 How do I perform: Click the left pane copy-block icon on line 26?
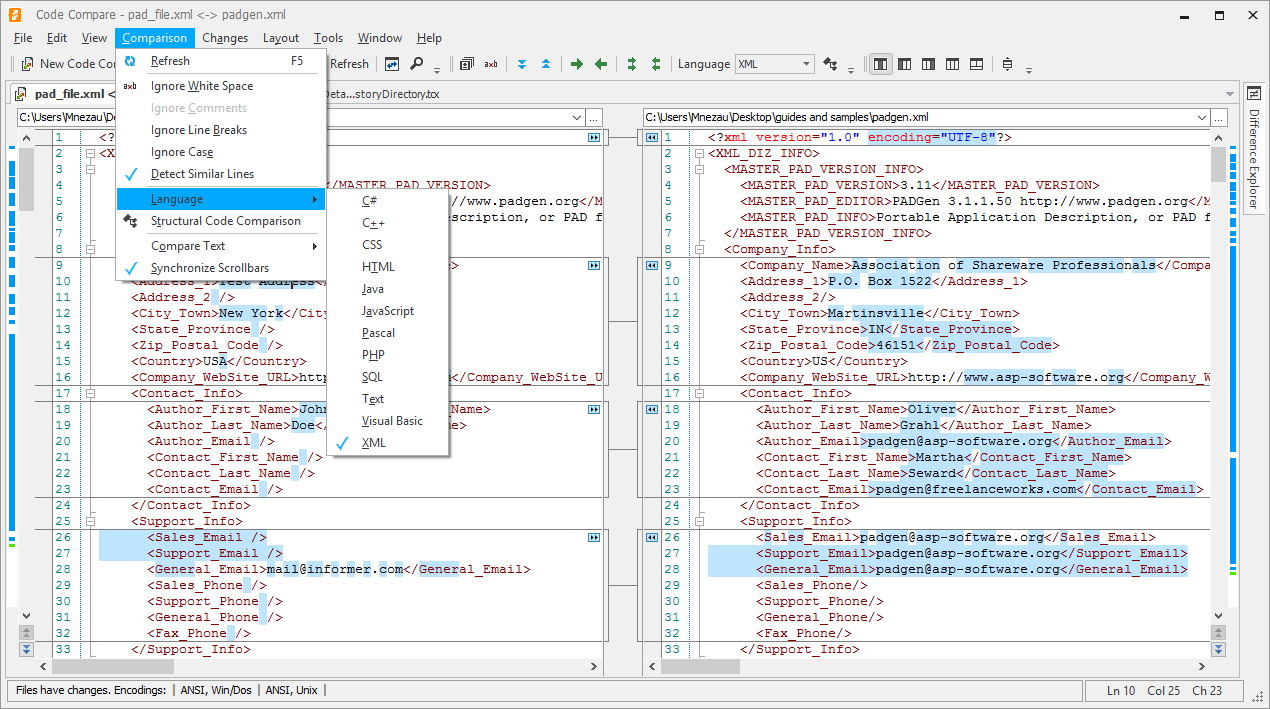[x=594, y=537]
